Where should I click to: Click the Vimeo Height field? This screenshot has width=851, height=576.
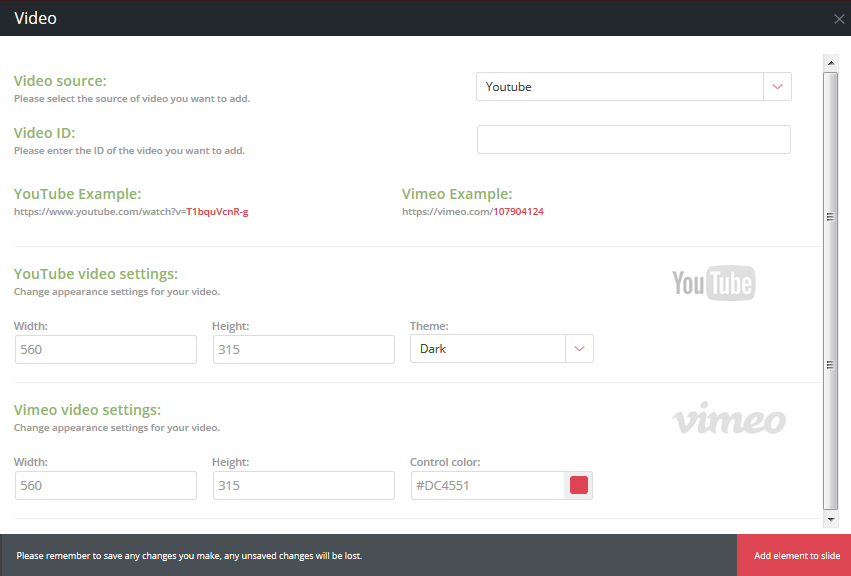[x=304, y=485]
